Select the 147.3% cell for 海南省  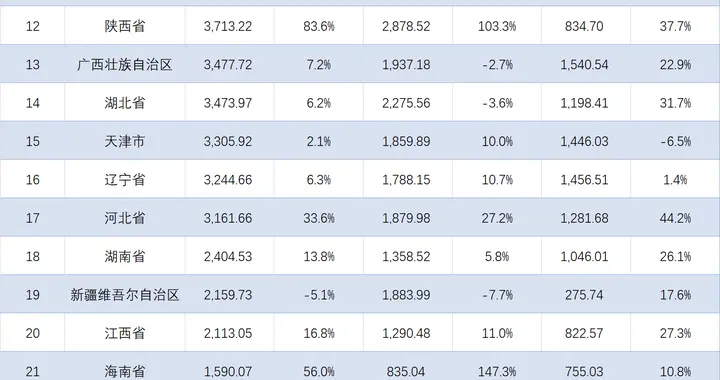pyautogui.click(x=497, y=370)
